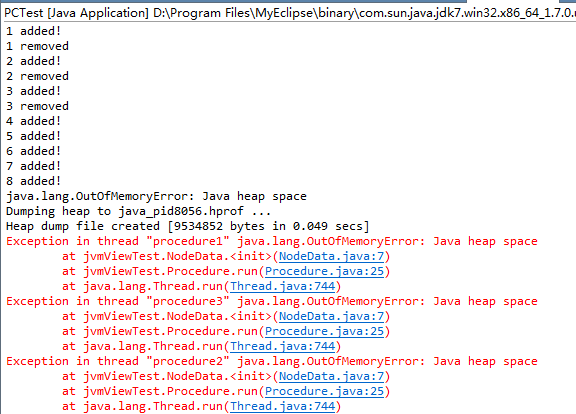Click the '5 added!' console line

(x=33, y=136)
